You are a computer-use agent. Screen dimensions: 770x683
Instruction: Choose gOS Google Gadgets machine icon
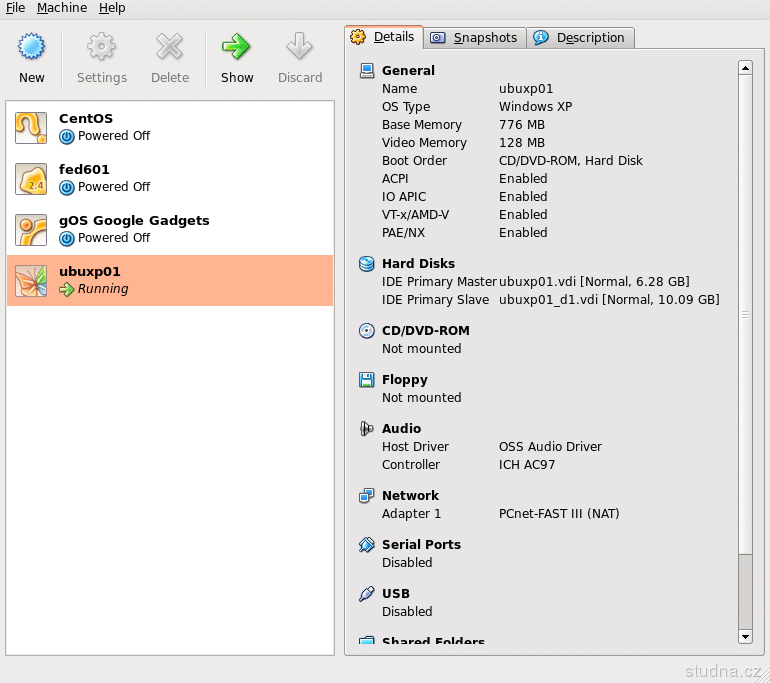(x=31, y=230)
